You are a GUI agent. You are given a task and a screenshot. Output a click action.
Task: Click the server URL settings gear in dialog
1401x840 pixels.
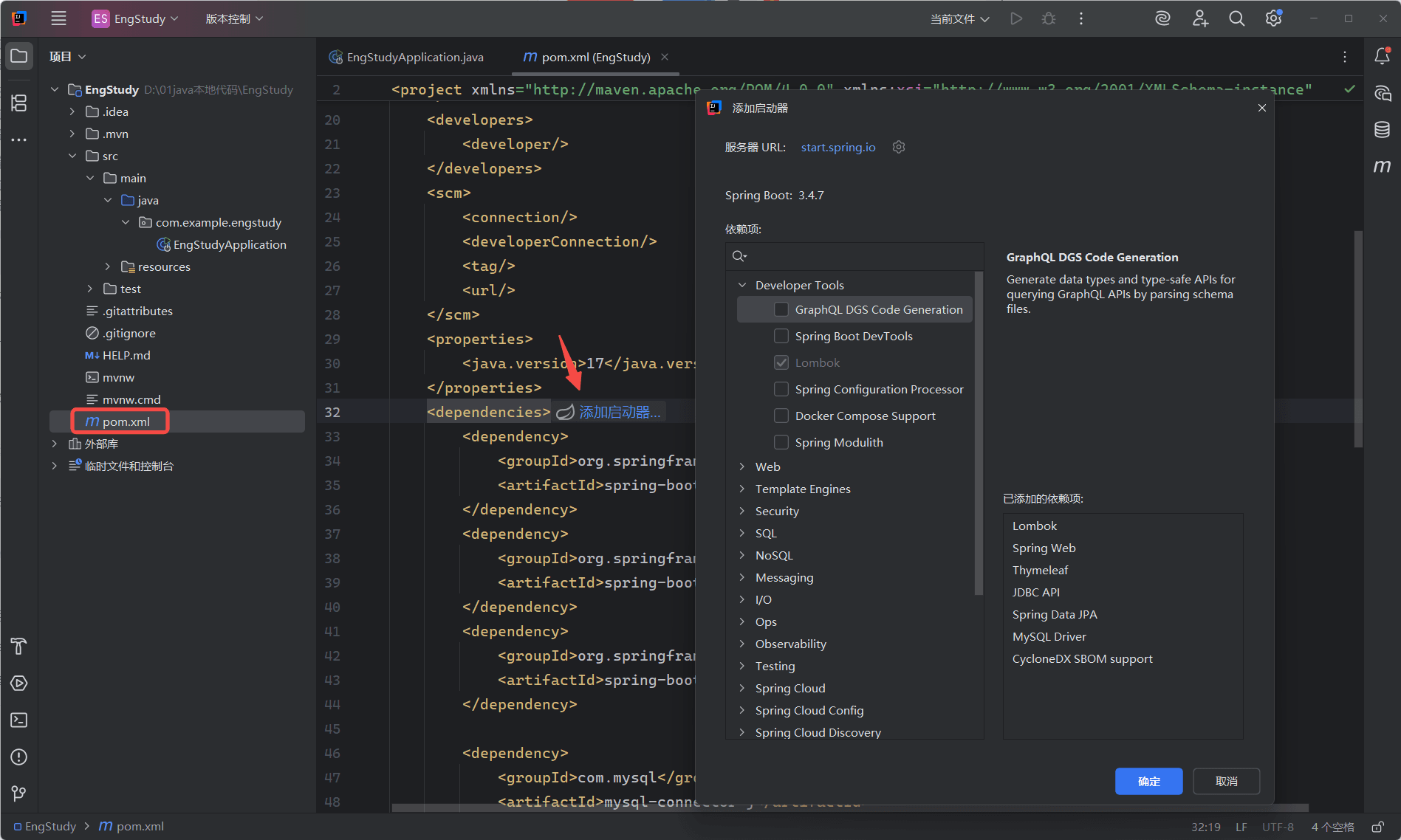coord(899,147)
